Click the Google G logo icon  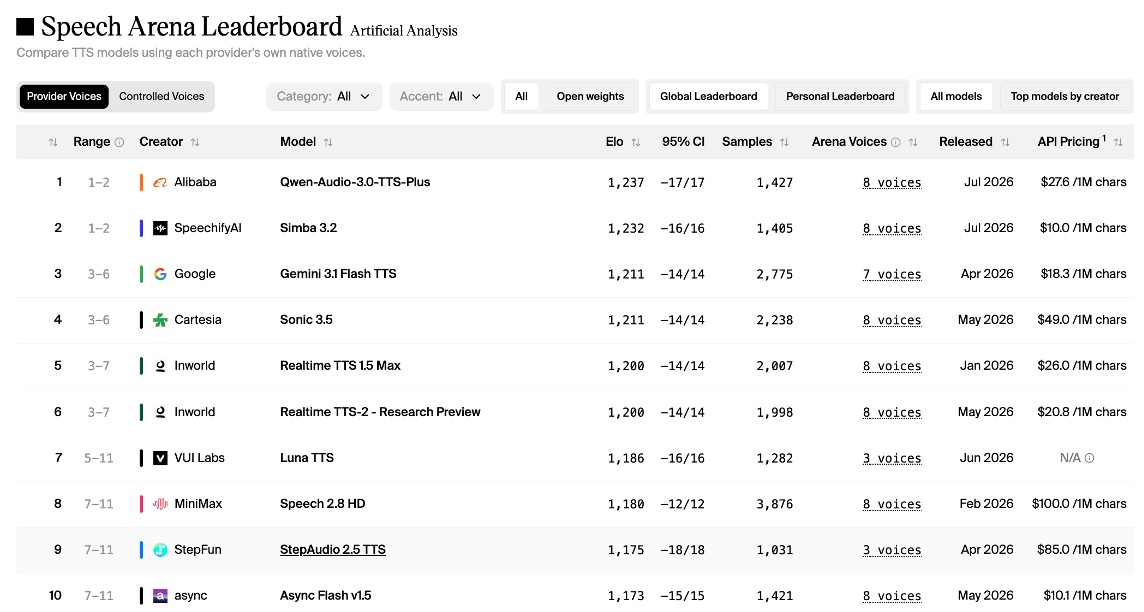161,274
